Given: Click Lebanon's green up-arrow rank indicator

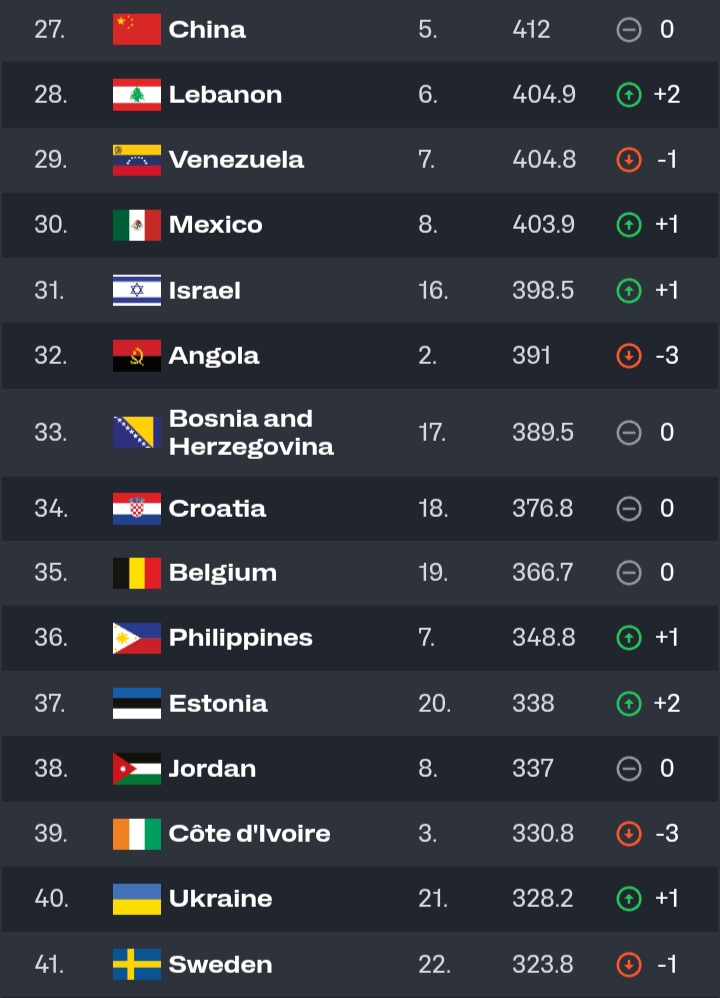Looking at the screenshot, I should 628,95.
